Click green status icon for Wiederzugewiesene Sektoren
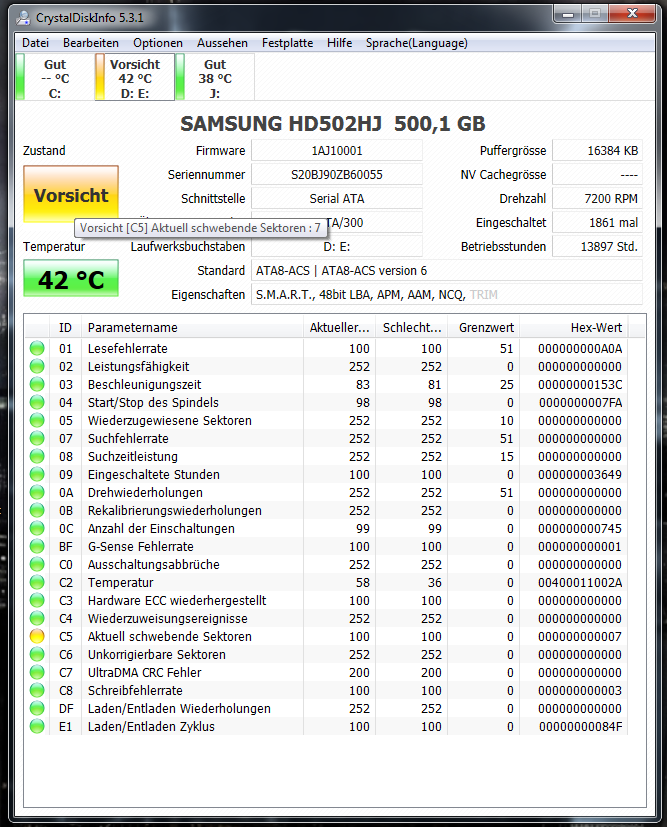Viewport: 667px width, 827px height. pyautogui.click(x=37, y=420)
